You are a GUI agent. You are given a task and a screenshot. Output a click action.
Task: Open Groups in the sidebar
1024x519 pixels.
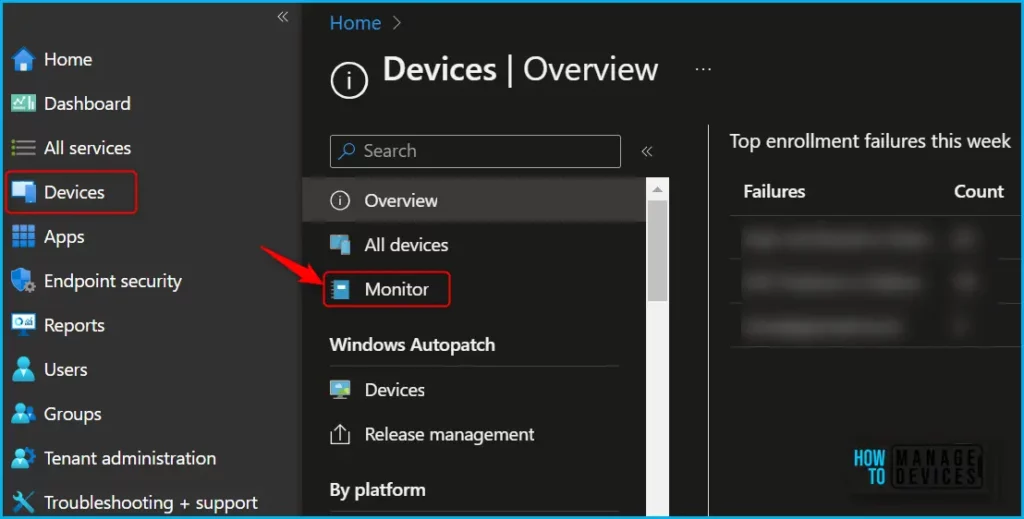[x=72, y=414]
